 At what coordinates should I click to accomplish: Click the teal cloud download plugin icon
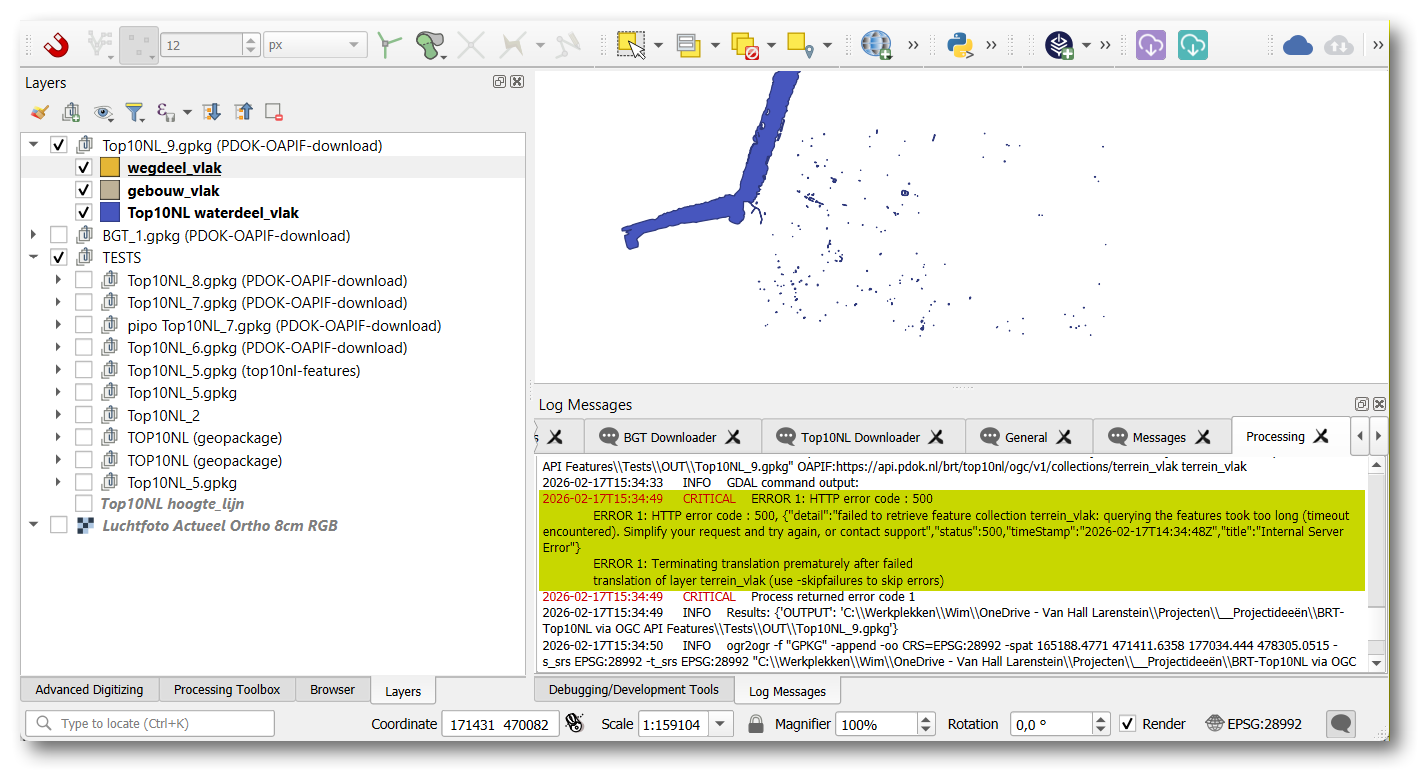click(1192, 45)
